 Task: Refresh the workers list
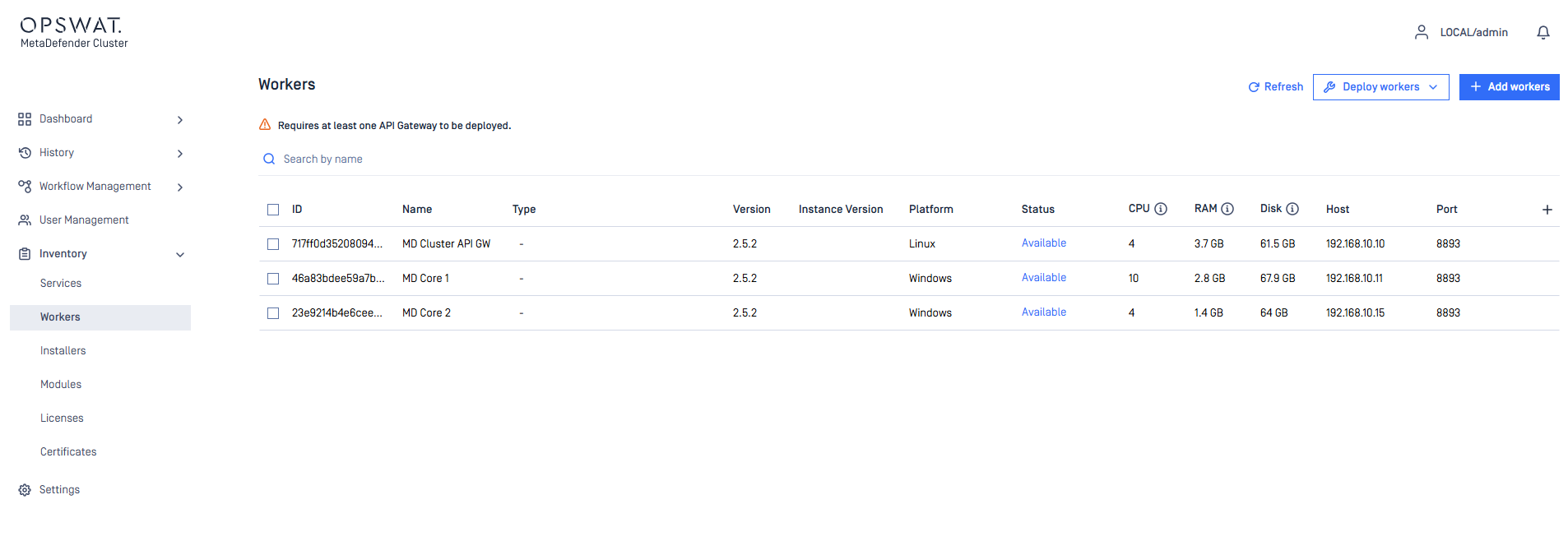pos(1275,87)
